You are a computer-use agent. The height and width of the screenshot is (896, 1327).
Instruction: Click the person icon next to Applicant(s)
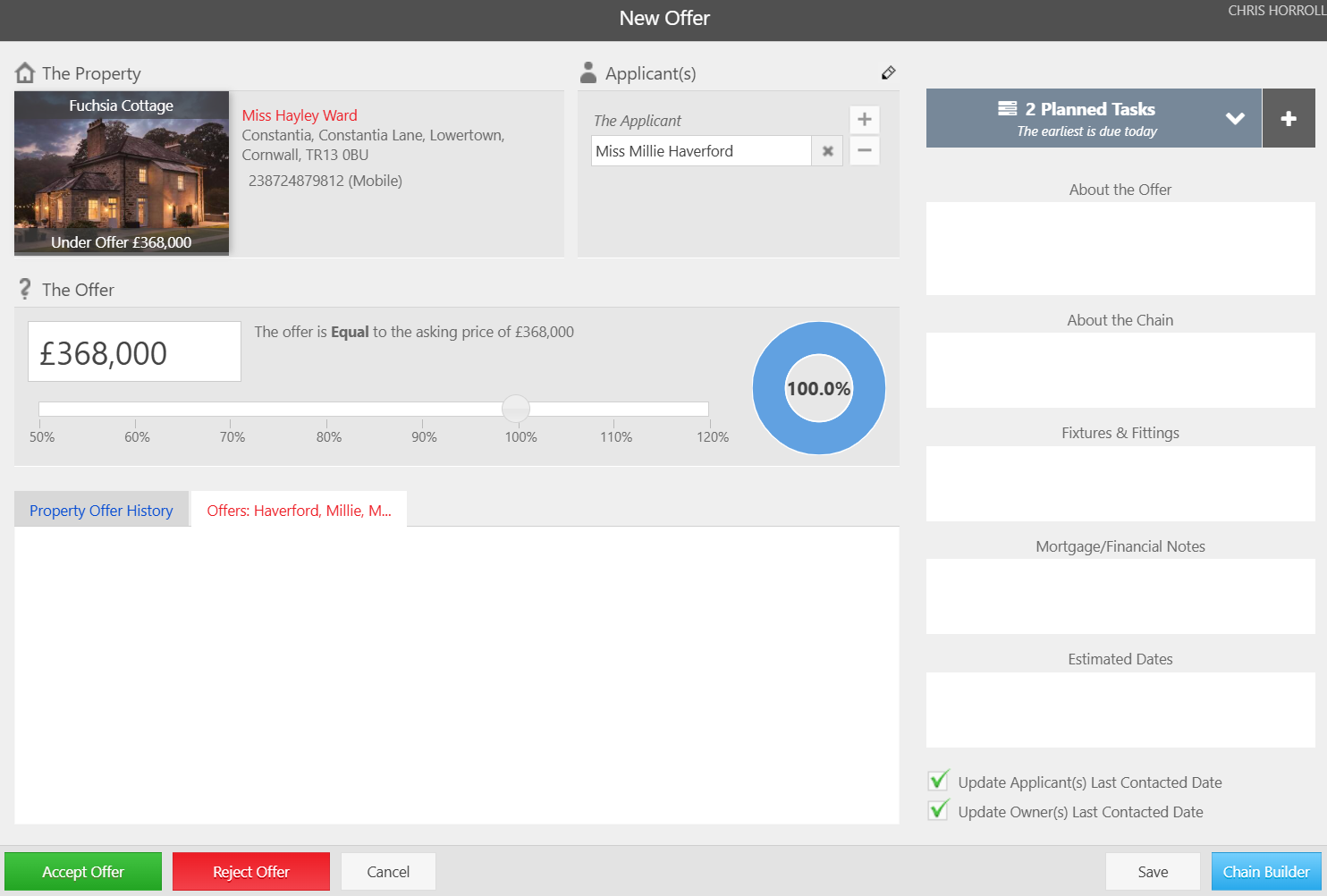(x=588, y=72)
